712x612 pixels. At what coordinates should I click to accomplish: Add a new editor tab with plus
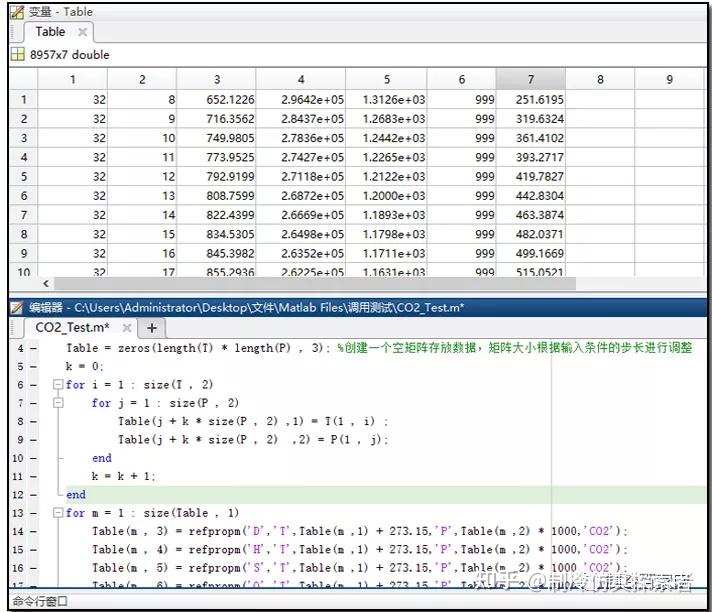tap(152, 328)
